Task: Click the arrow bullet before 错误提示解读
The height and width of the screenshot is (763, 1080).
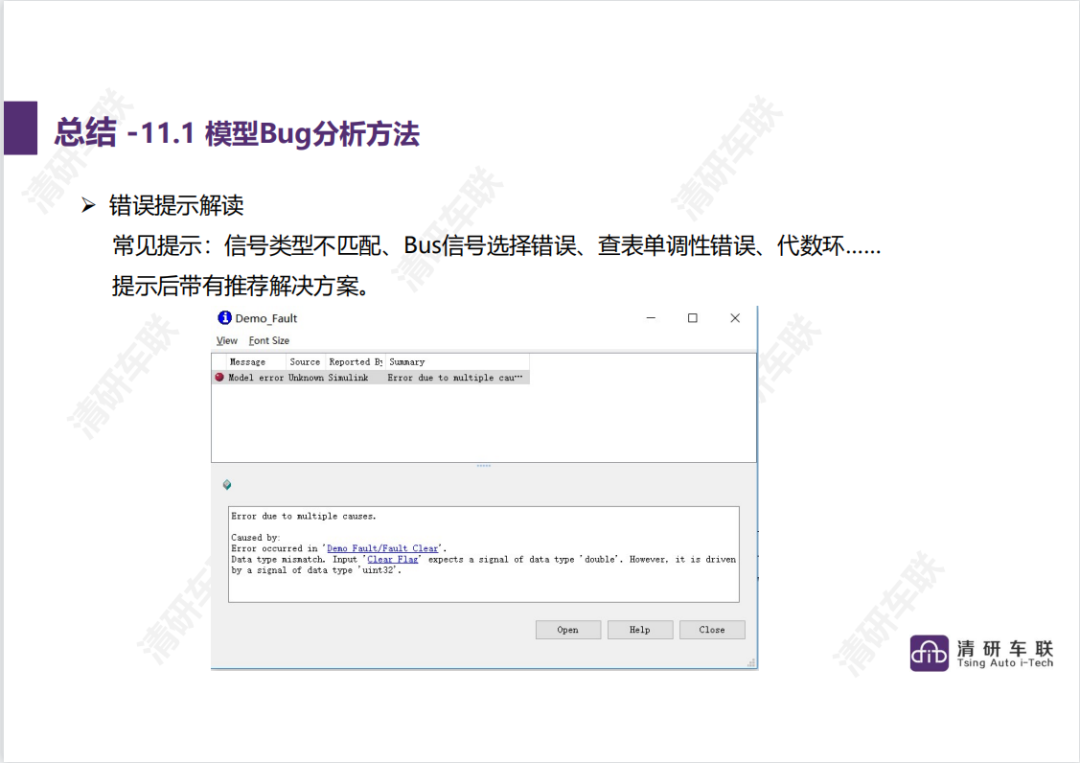Action: click(88, 205)
